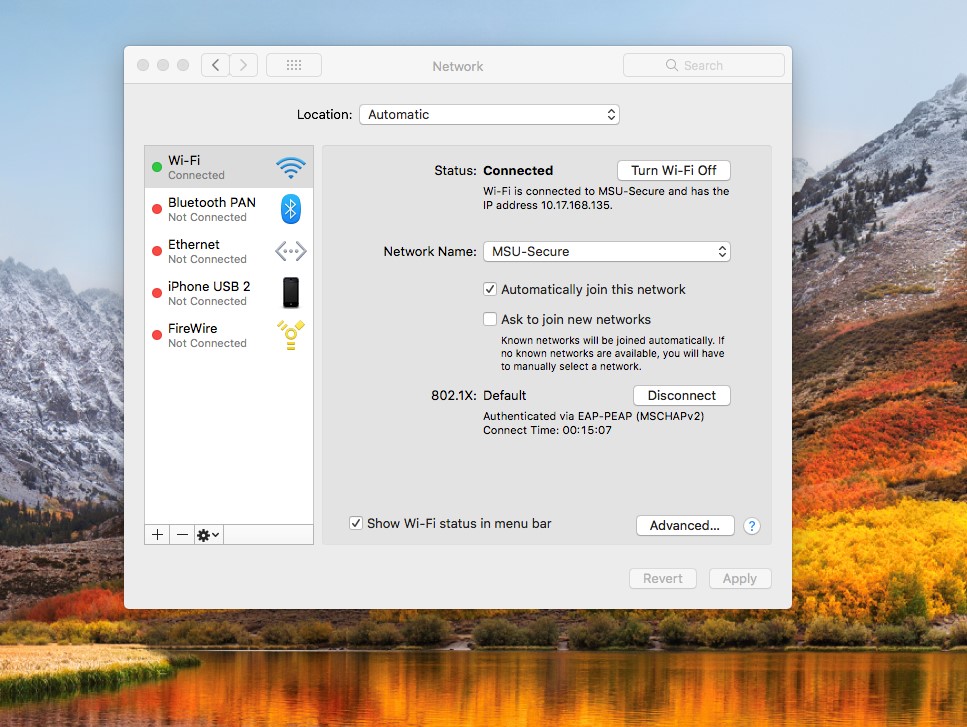The width and height of the screenshot is (967, 727).
Task: Add a new network service with plus button
Action: tap(156, 534)
